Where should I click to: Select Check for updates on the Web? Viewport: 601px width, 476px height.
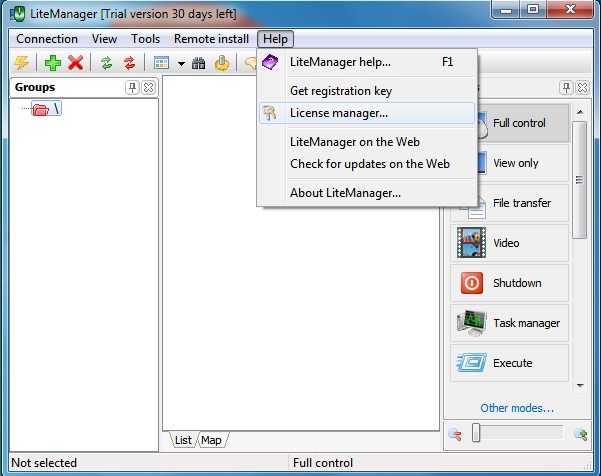pyautogui.click(x=367, y=164)
